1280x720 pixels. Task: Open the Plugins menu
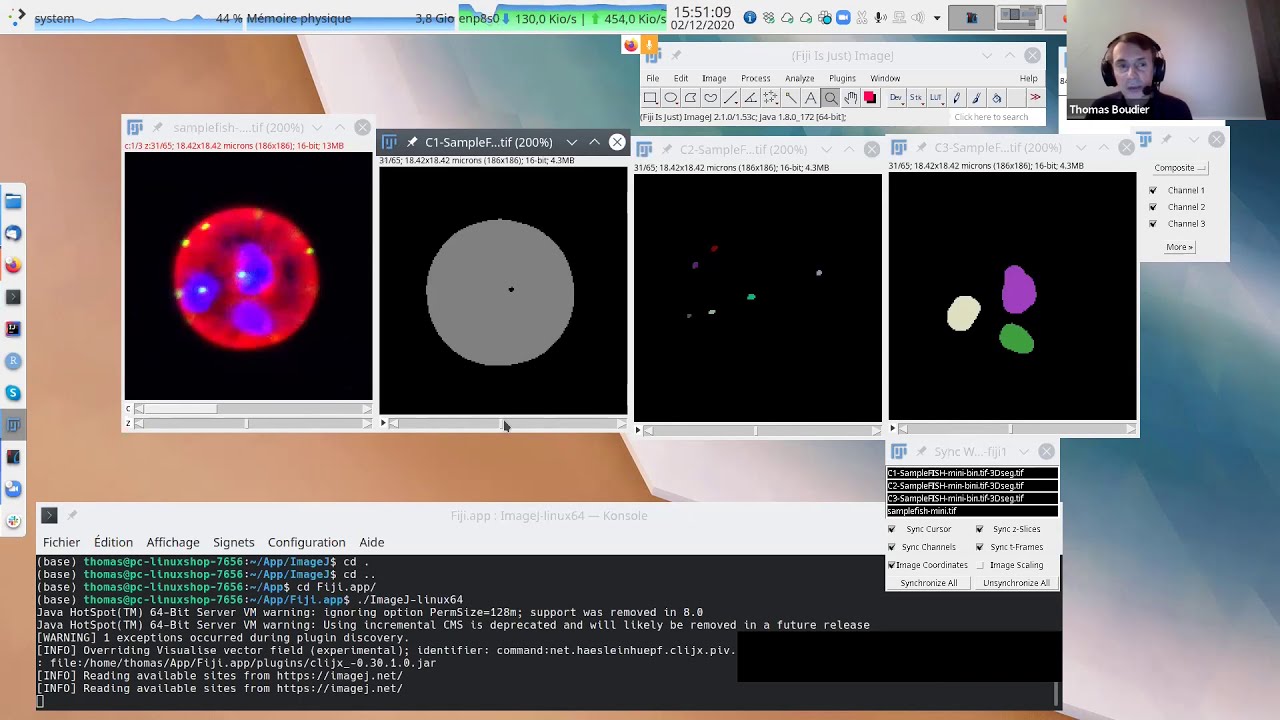tap(842, 78)
